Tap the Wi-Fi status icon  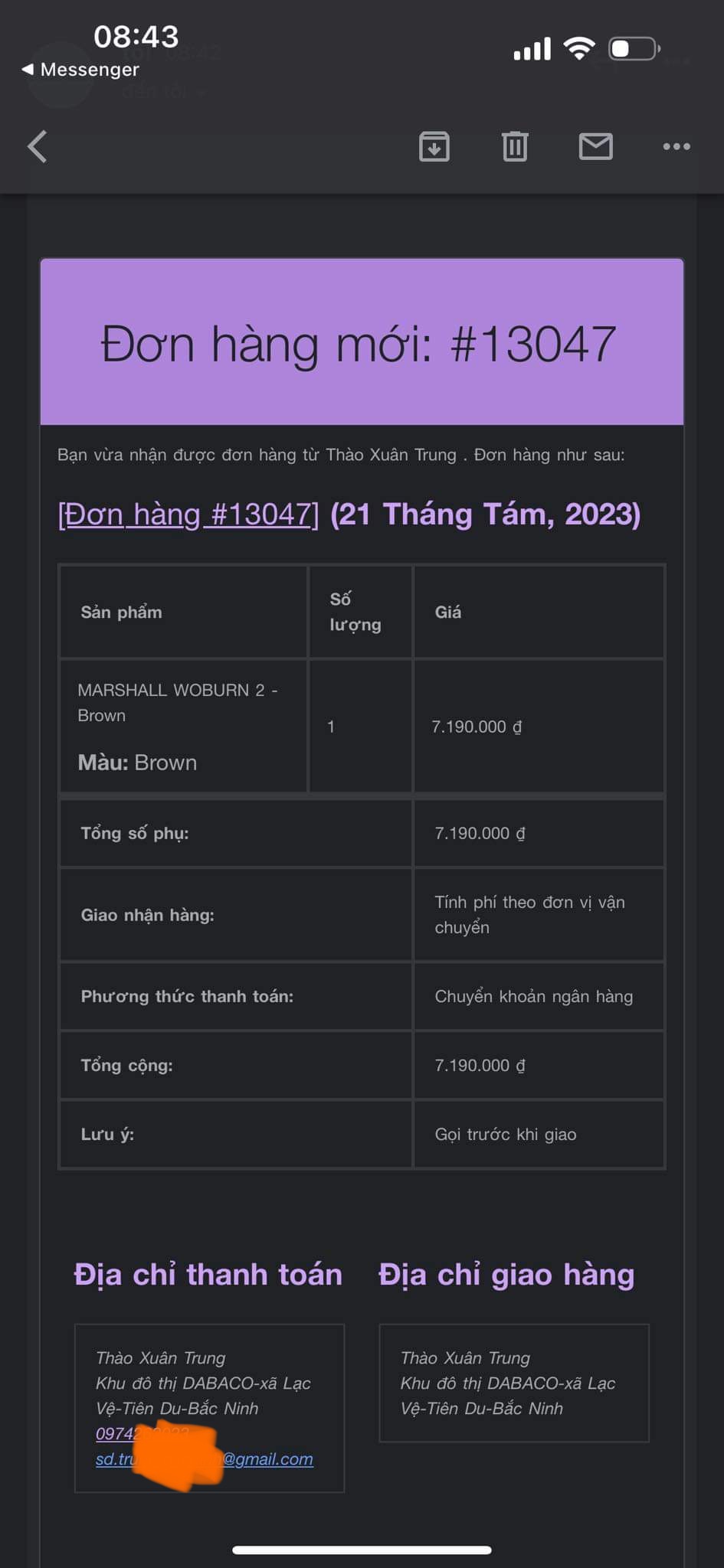[x=579, y=49]
